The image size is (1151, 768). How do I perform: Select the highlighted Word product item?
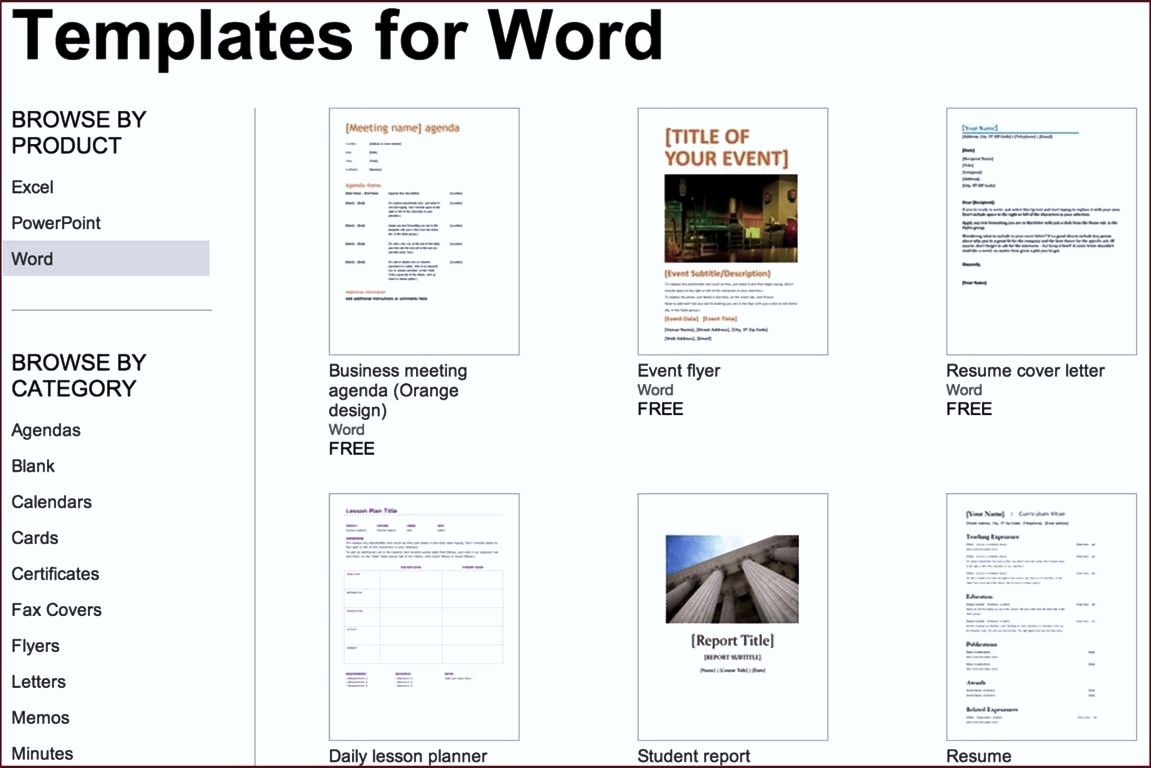[x=106, y=258]
